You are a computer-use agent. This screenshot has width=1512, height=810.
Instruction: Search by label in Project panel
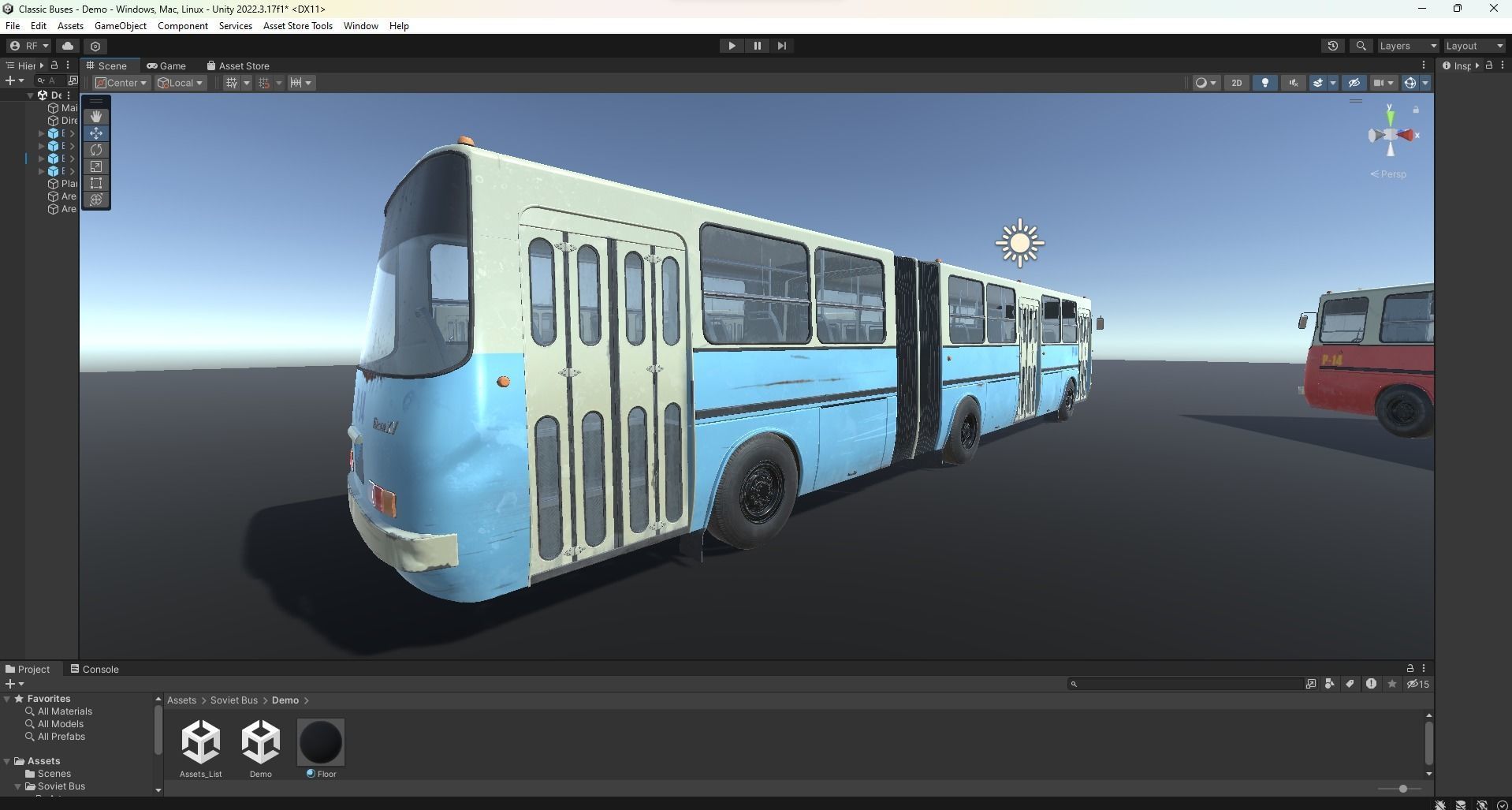tap(1350, 684)
